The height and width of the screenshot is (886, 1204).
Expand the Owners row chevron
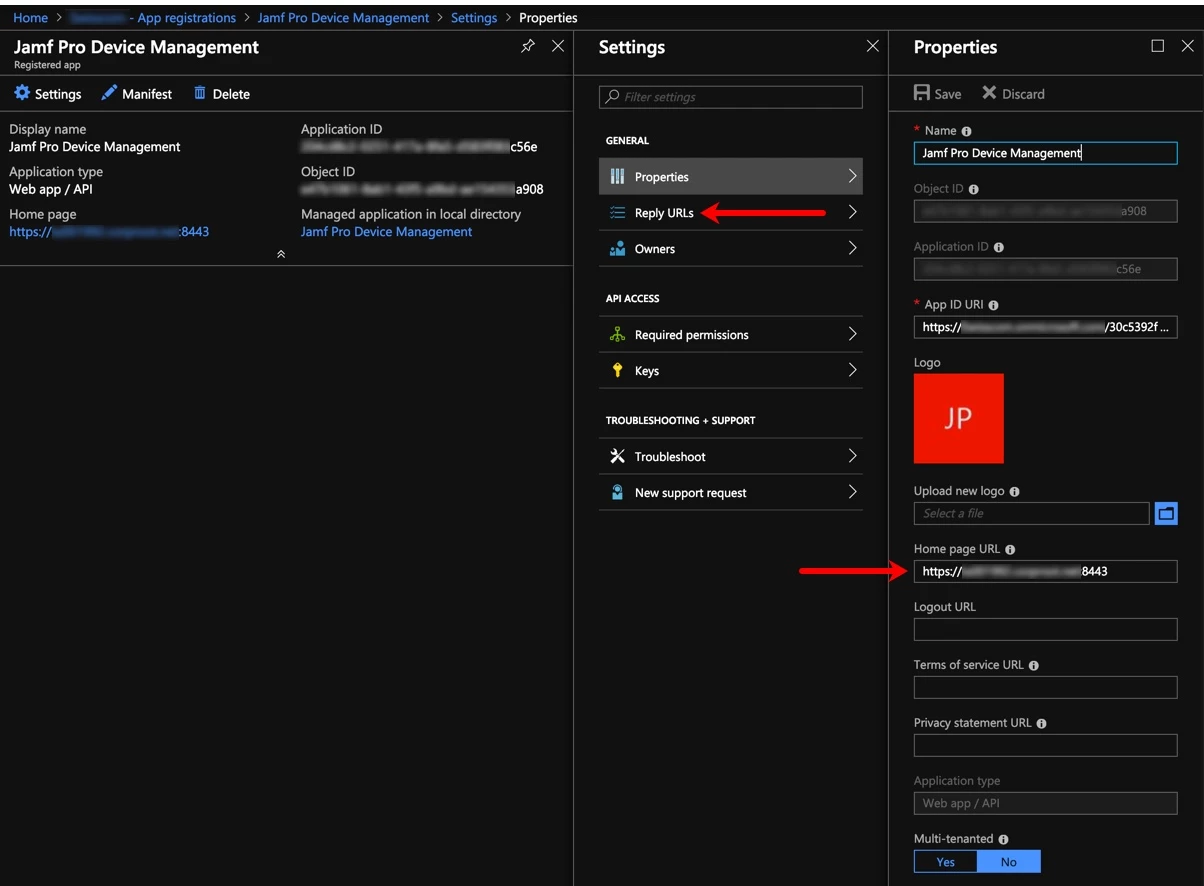[x=852, y=248]
